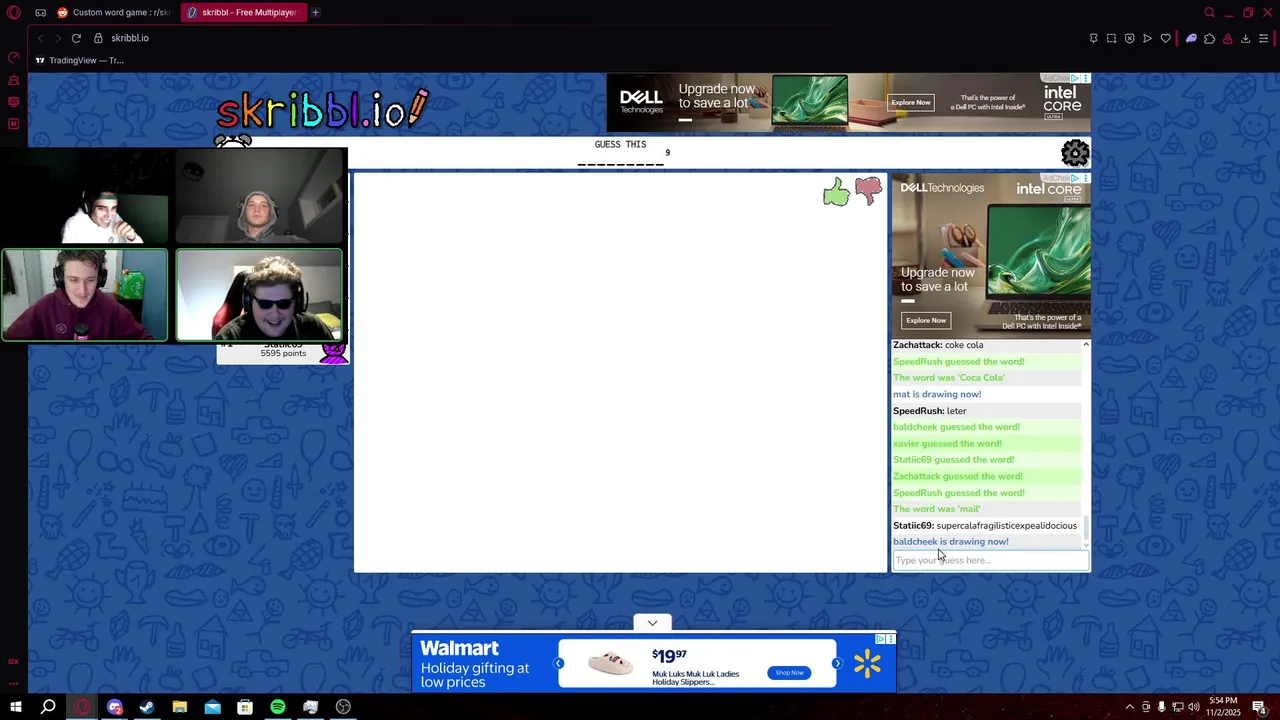Open the purple Aria AI icon
This screenshot has height=720, width=1280.
pos(1191,38)
